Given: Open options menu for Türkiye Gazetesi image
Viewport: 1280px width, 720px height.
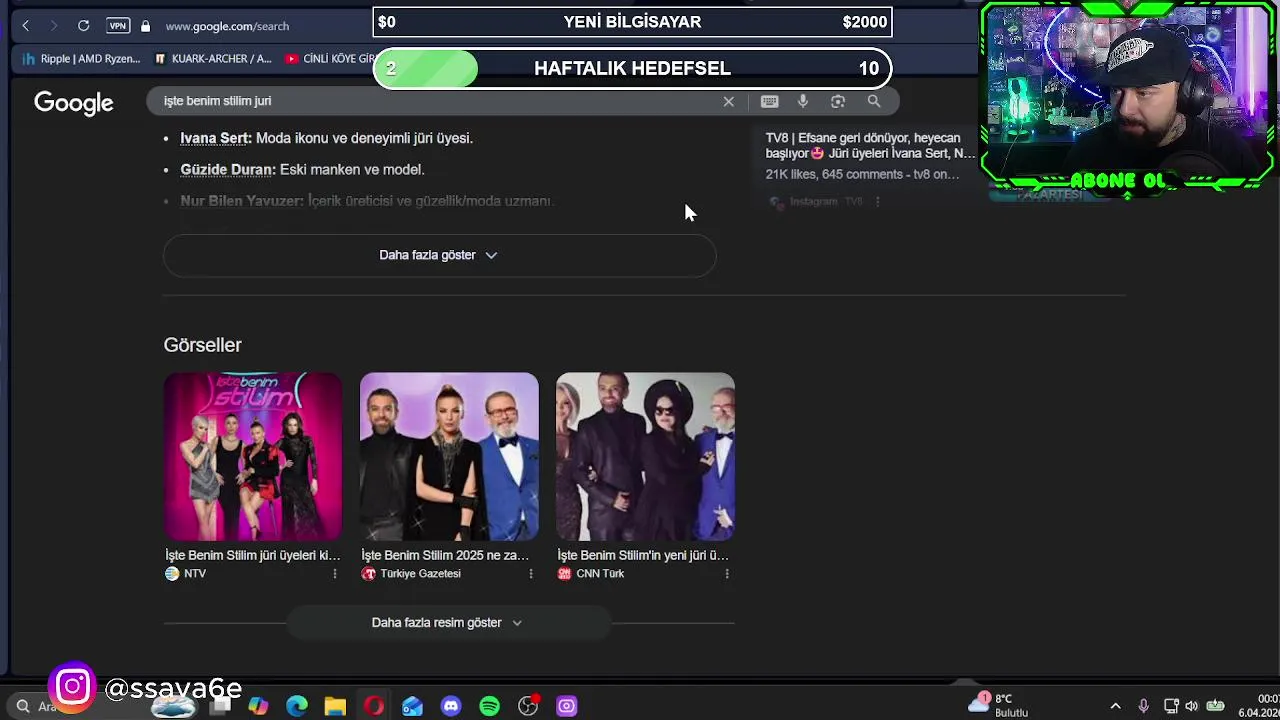Looking at the screenshot, I should click(x=531, y=574).
